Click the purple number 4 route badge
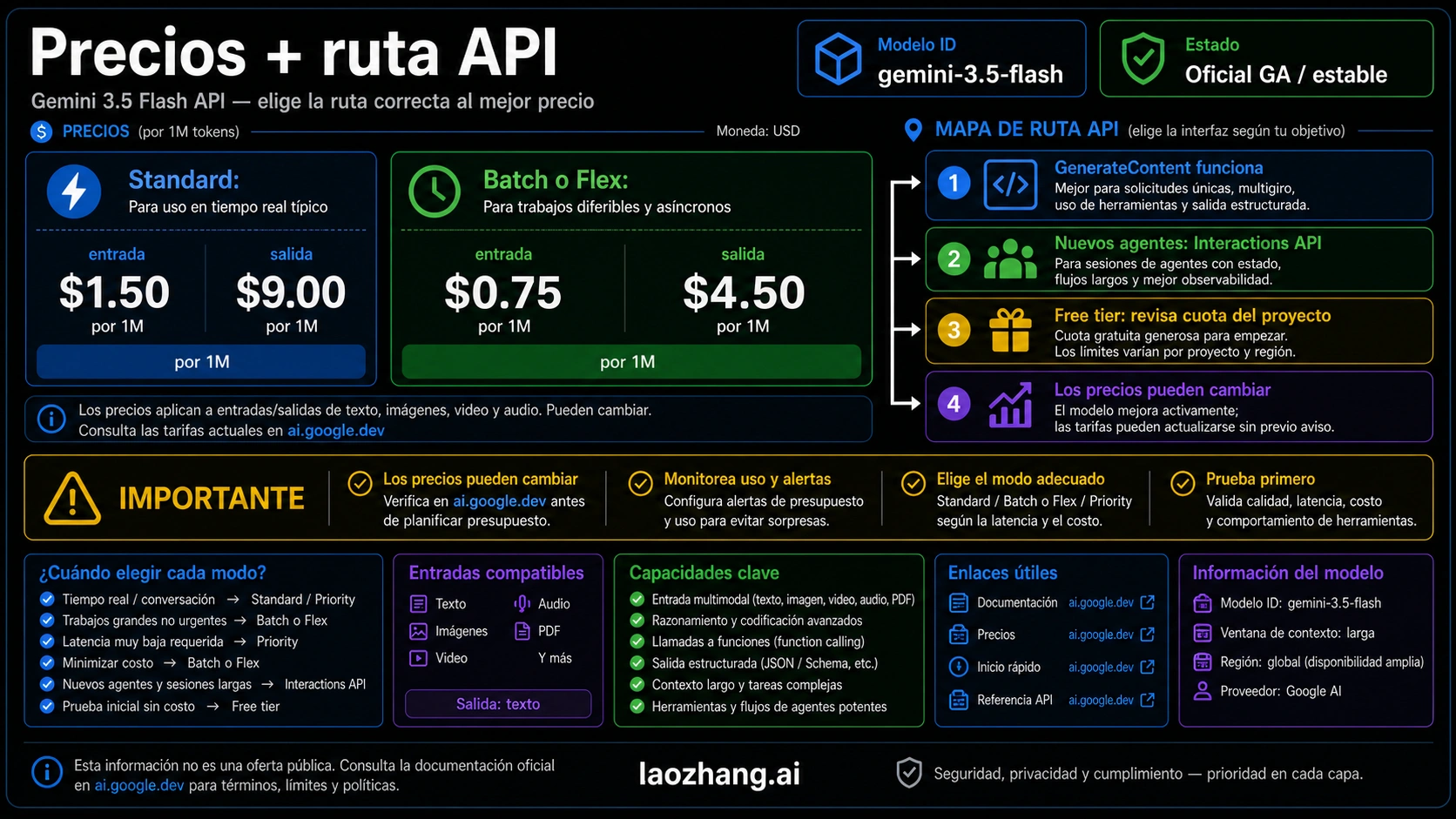The height and width of the screenshot is (819, 1456). coord(954,404)
